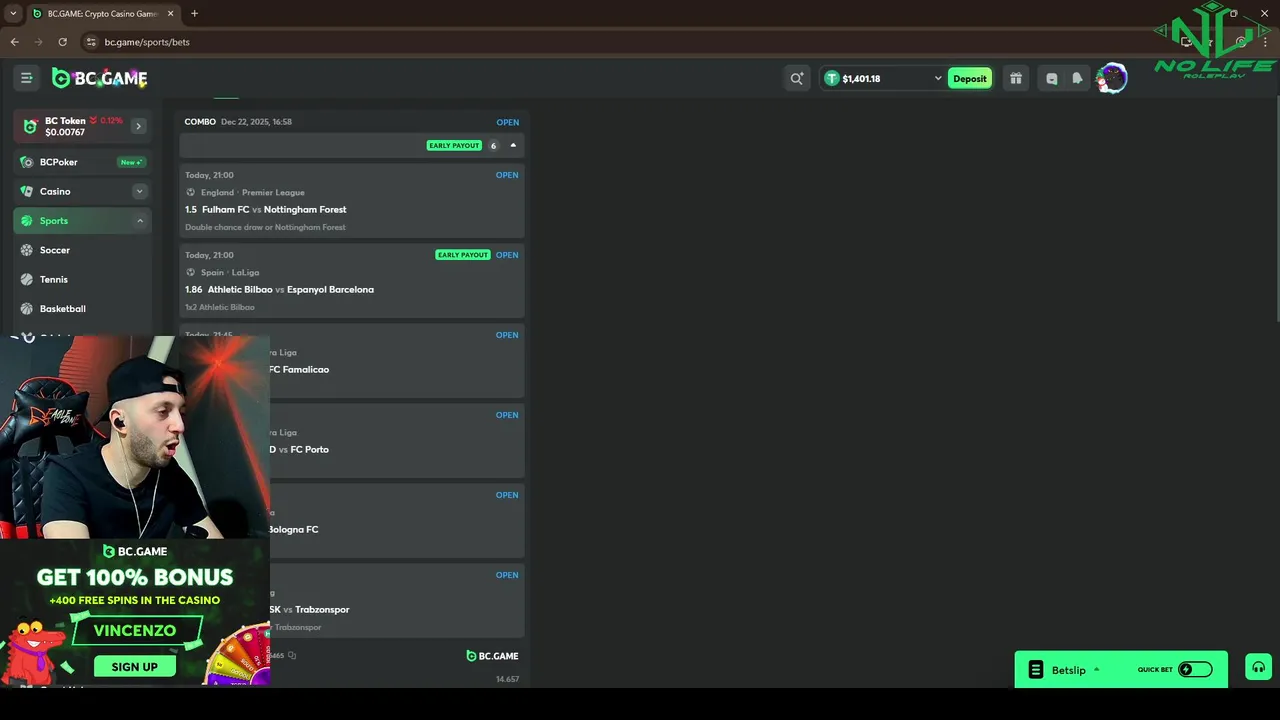This screenshot has width=1280, height=720.
Task: Collapse the sidebar with hamburger menu icon
Action: click(x=27, y=78)
